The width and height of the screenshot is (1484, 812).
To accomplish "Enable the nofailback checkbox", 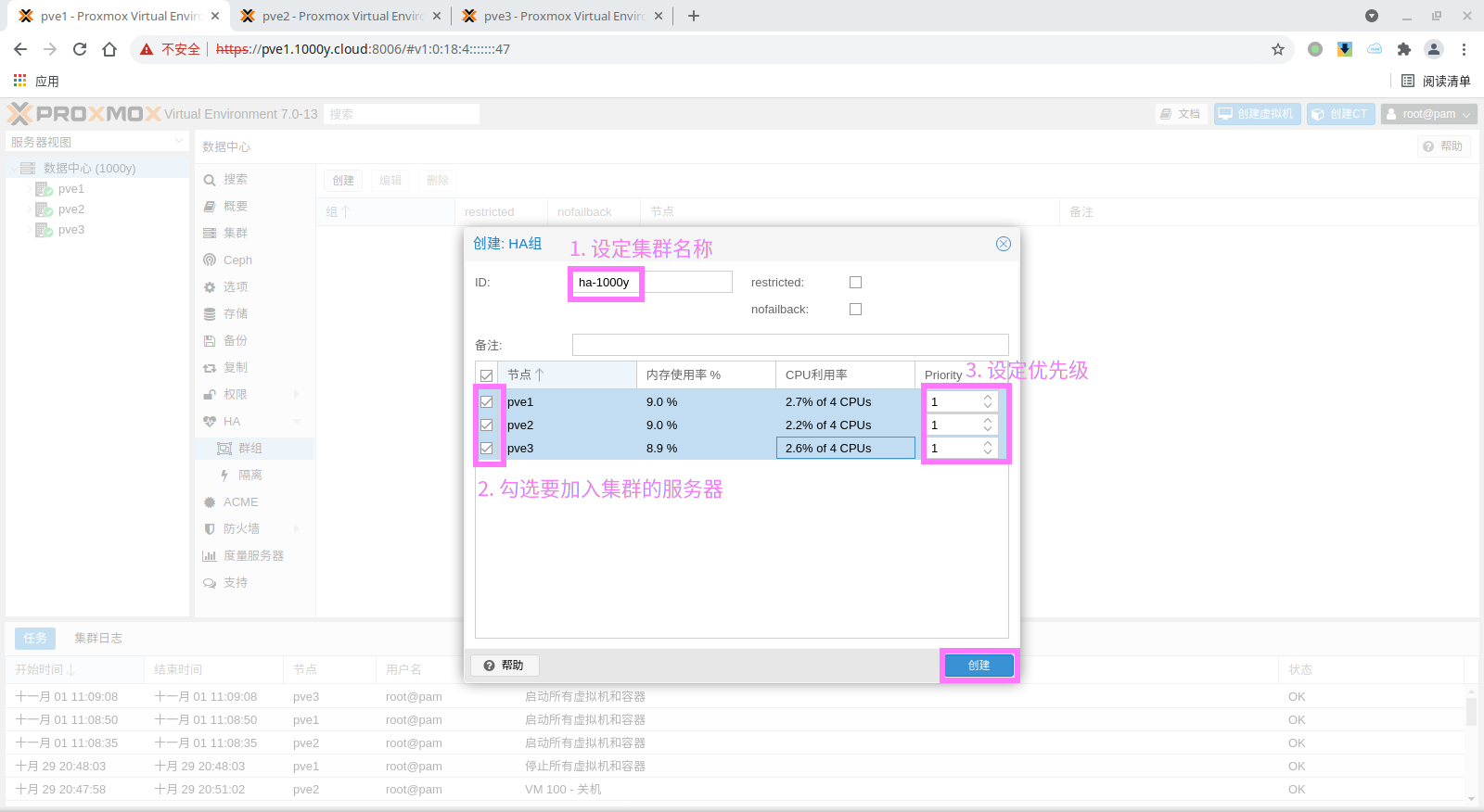I will coord(855,310).
